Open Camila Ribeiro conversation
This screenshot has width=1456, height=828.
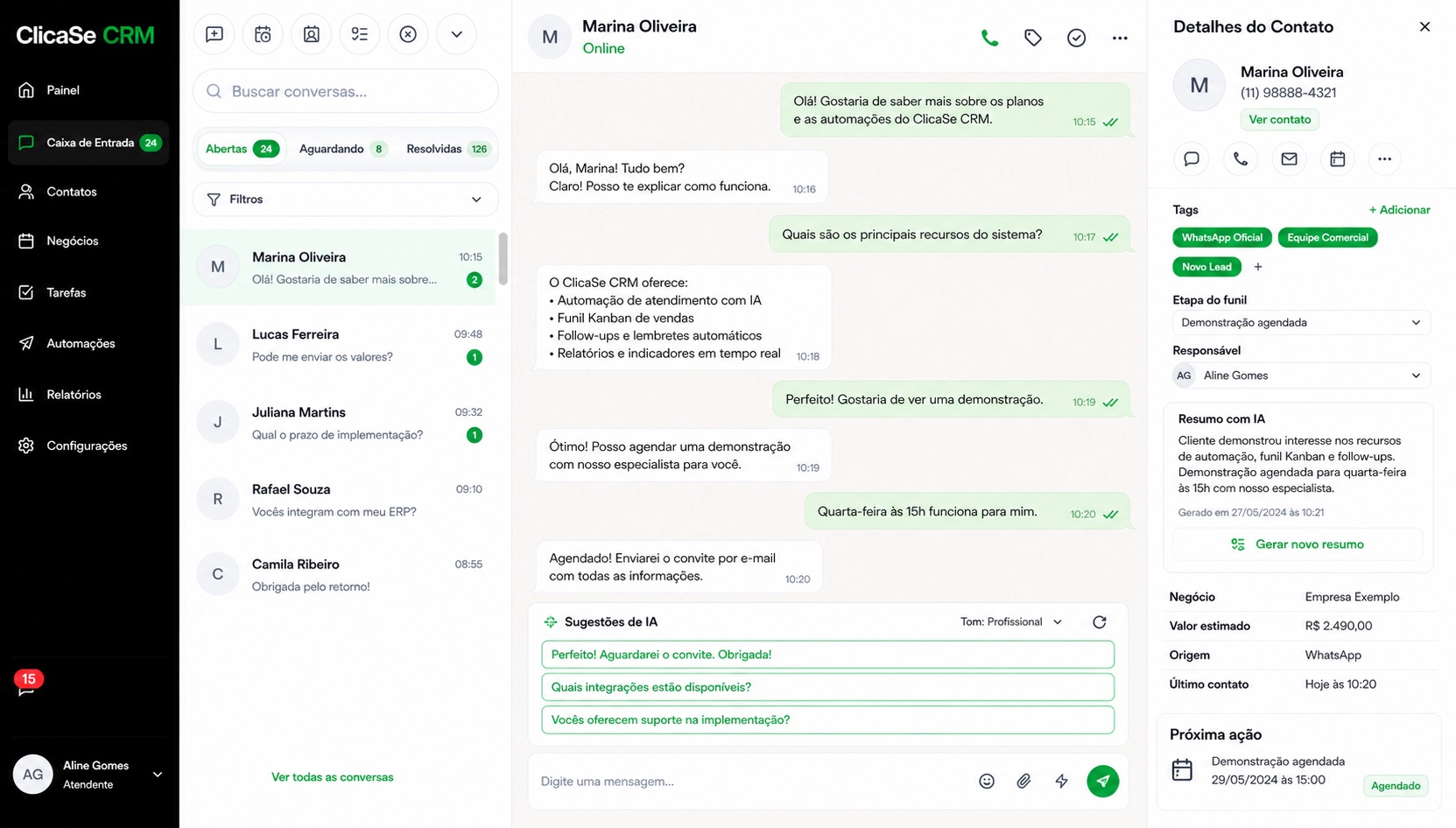pos(338,575)
